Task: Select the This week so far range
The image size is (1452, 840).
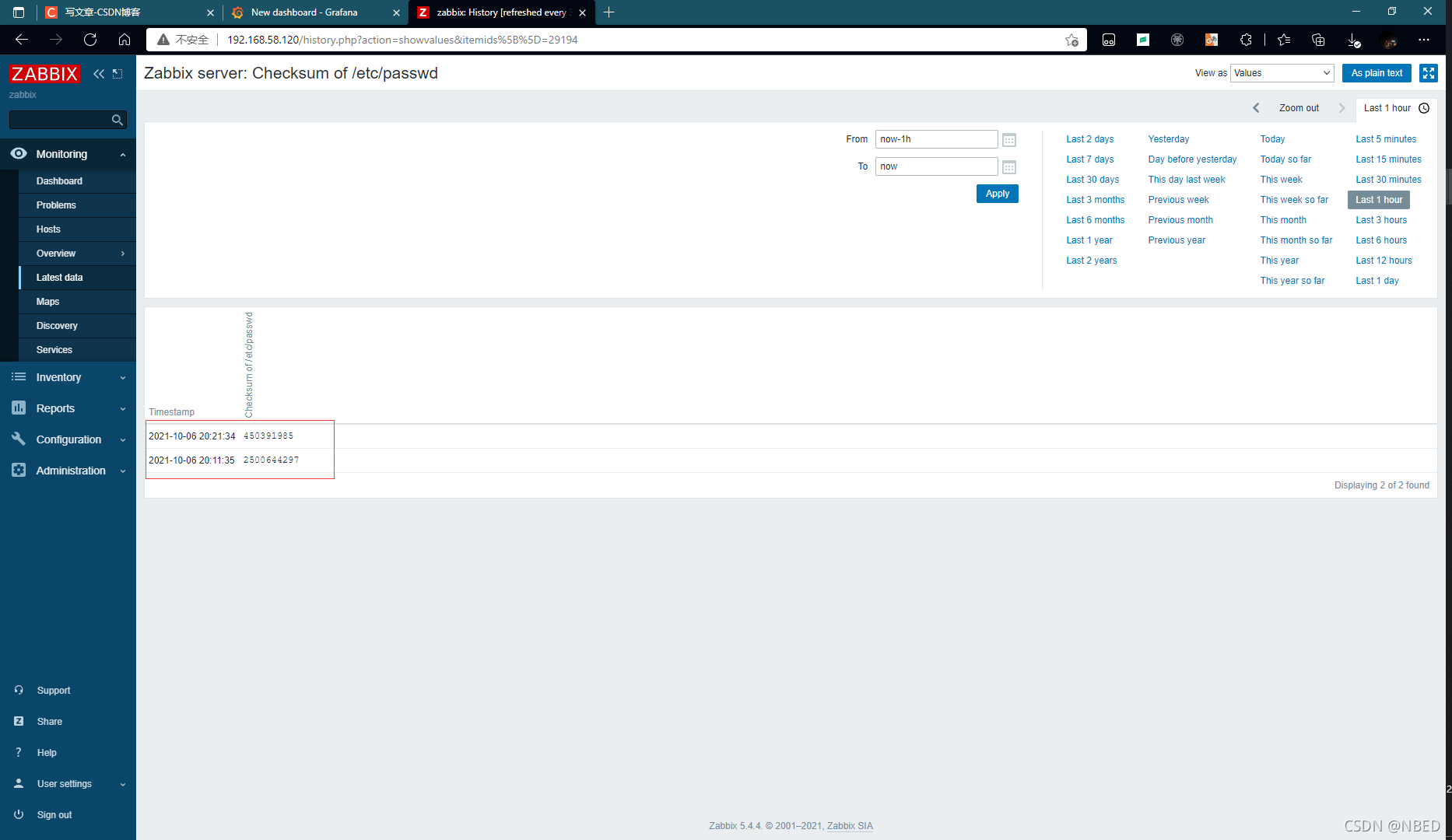Action: [1294, 200]
